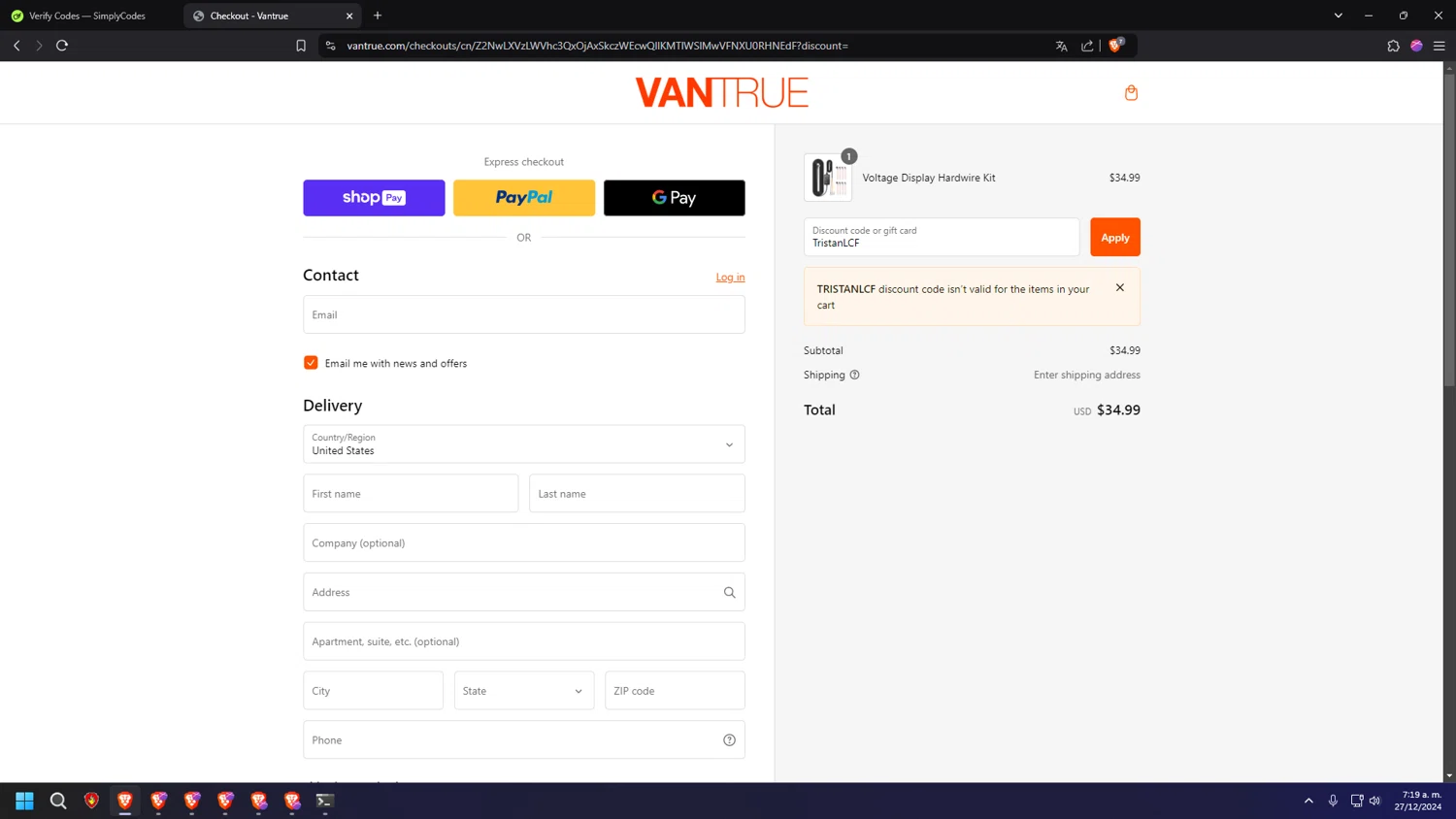Open site settings icon in address bar
1456x819 pixels.
(331, 46)
